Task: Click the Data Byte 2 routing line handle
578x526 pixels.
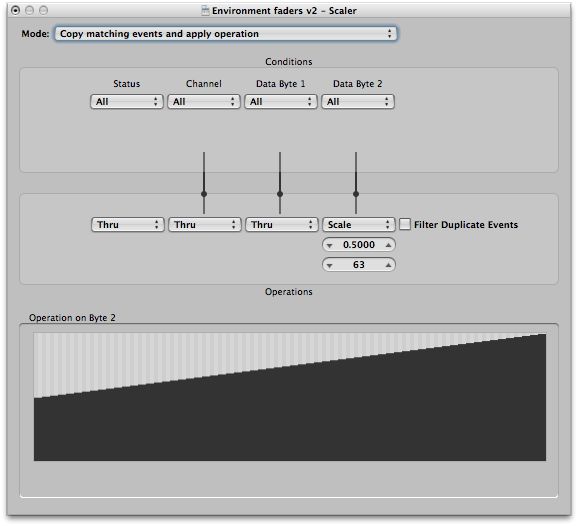Action: tap(356, 194)
